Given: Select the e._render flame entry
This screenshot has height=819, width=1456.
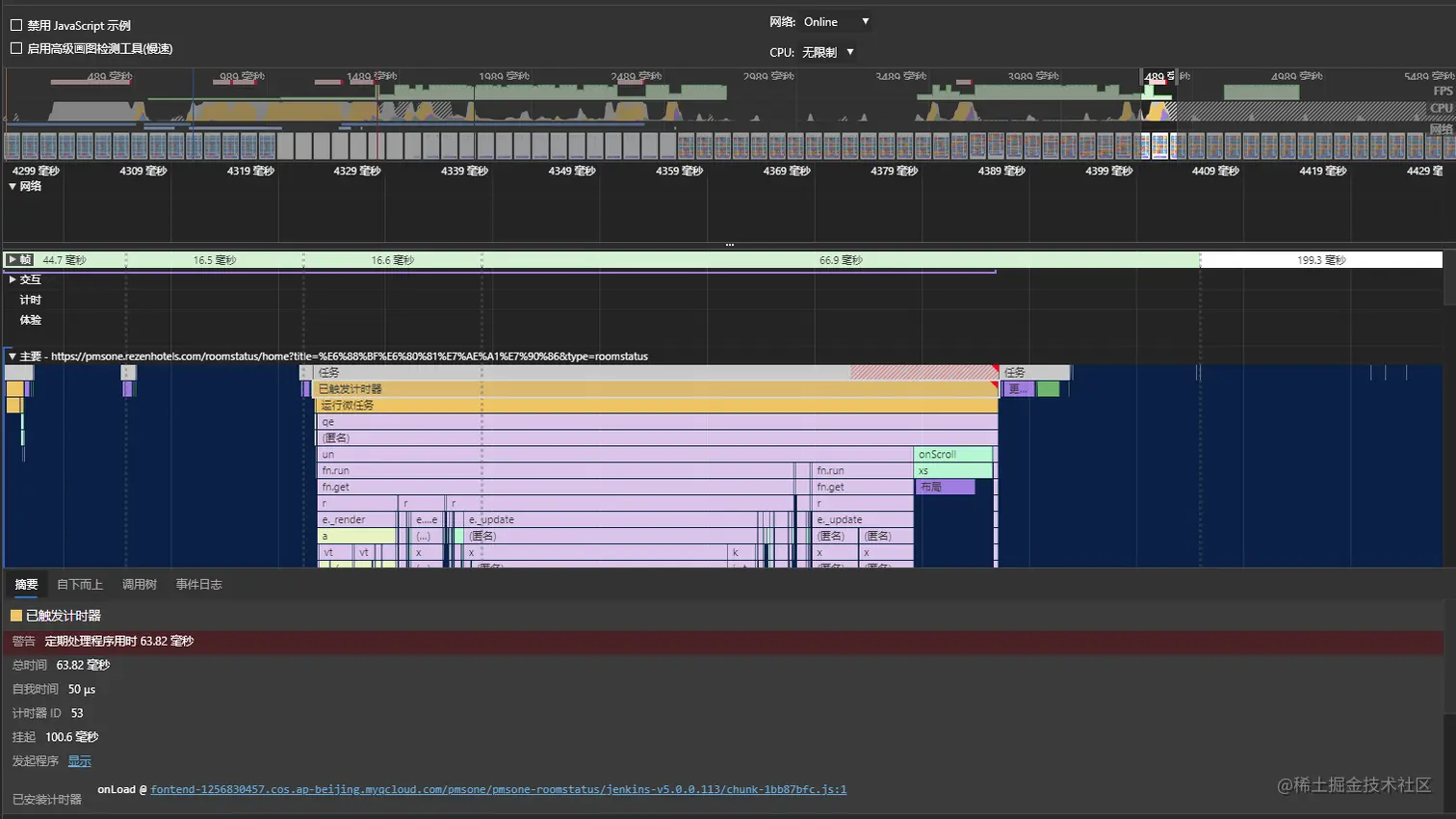Looking at the screenshot, I should (x=356, y=519).
